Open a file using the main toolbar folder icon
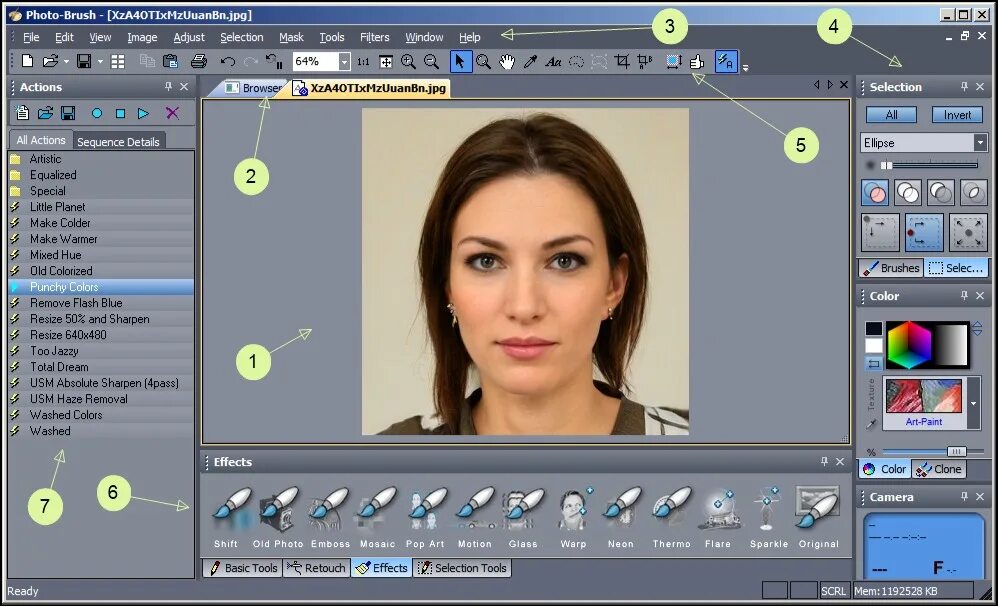 pos(50,62)
